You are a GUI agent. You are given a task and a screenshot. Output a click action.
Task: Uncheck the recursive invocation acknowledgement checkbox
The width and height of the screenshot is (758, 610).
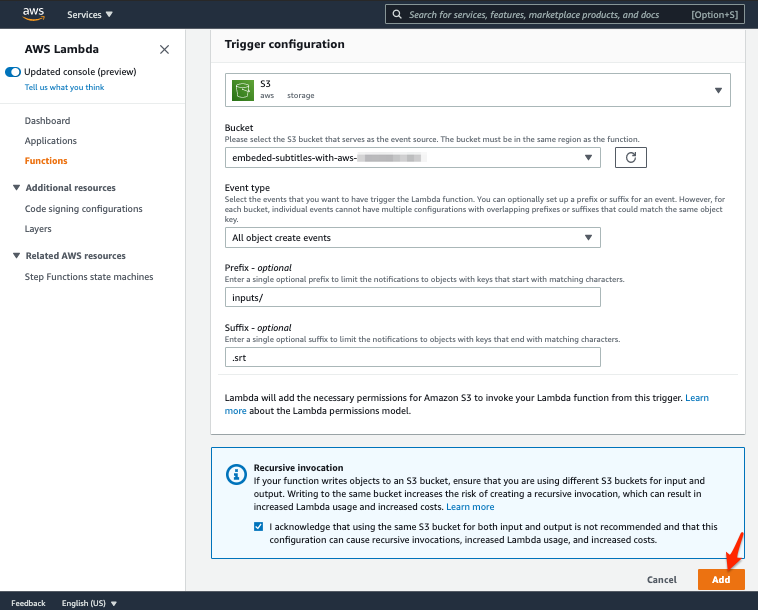(259, 527)
